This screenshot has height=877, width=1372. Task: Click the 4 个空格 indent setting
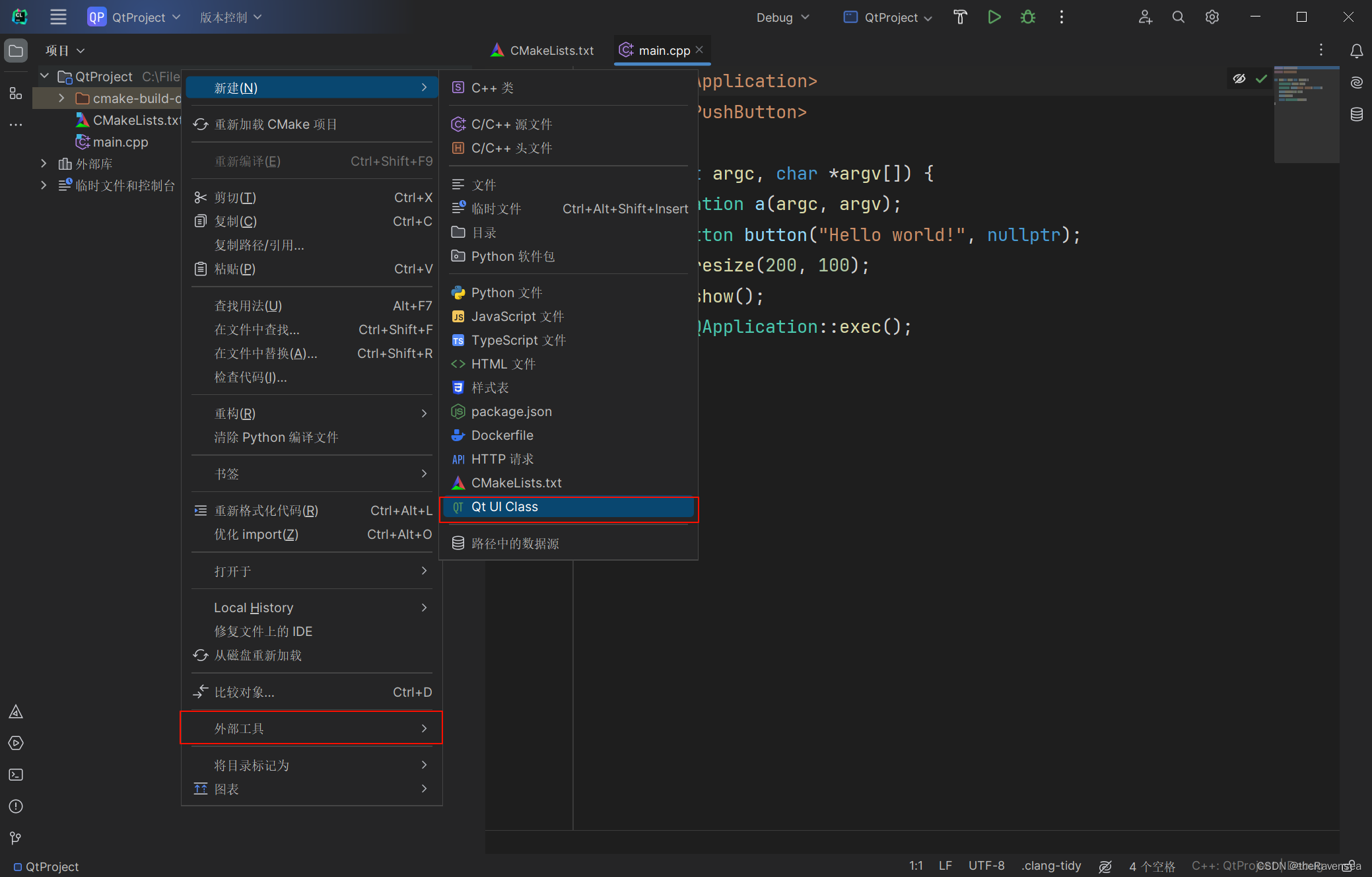click(1152, 866)
